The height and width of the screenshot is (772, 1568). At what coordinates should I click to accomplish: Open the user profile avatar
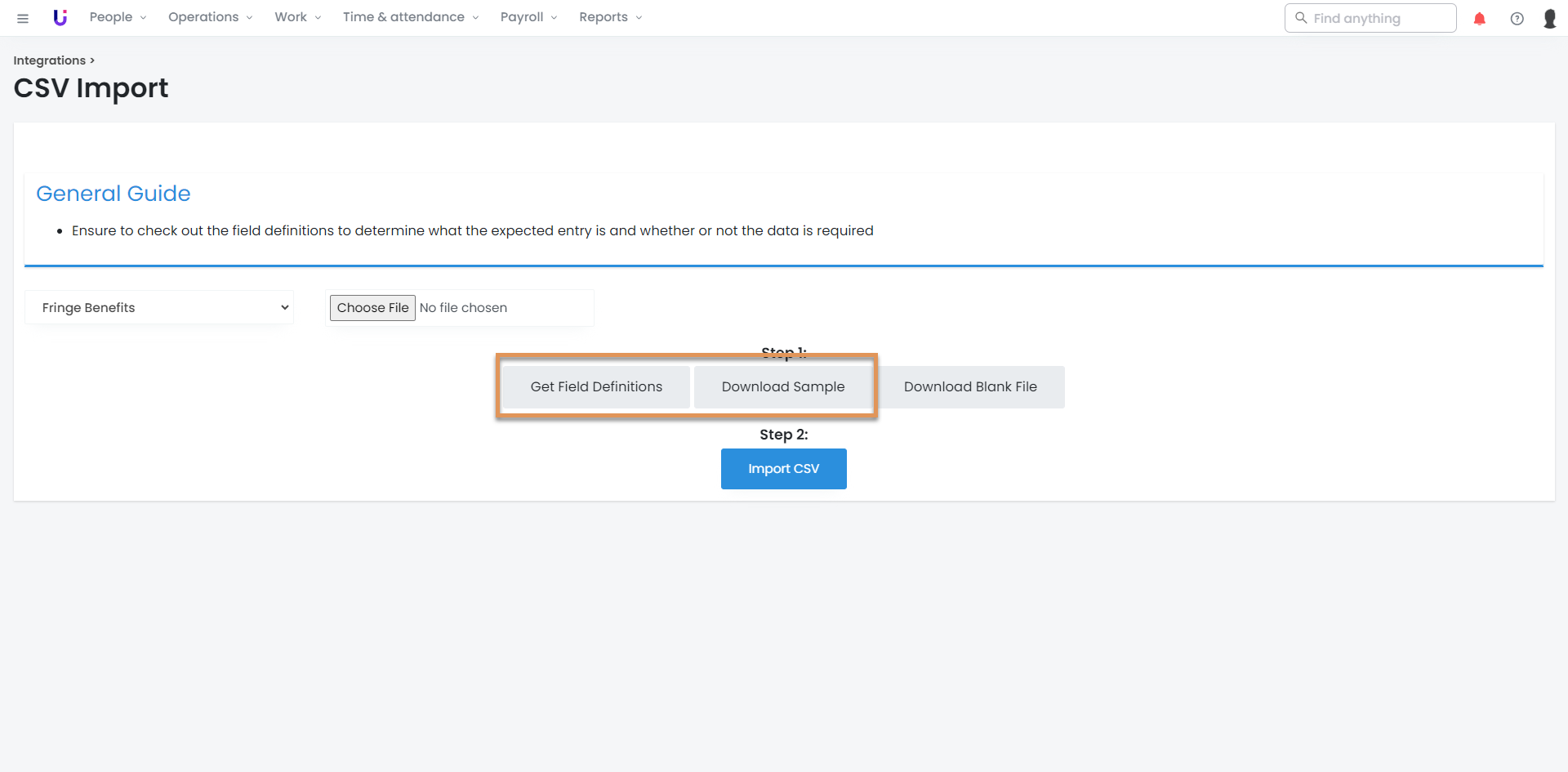pos(1549,19)
